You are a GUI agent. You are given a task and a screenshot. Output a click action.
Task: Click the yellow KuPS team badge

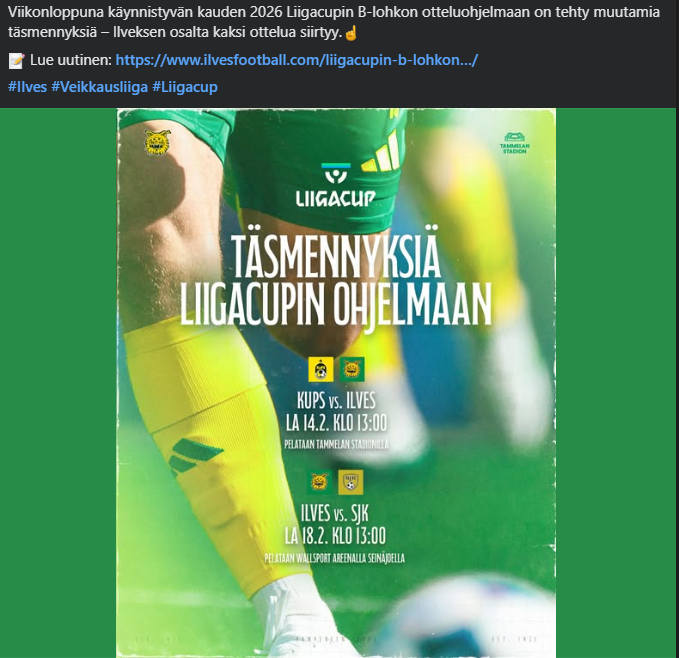(321, 369)
